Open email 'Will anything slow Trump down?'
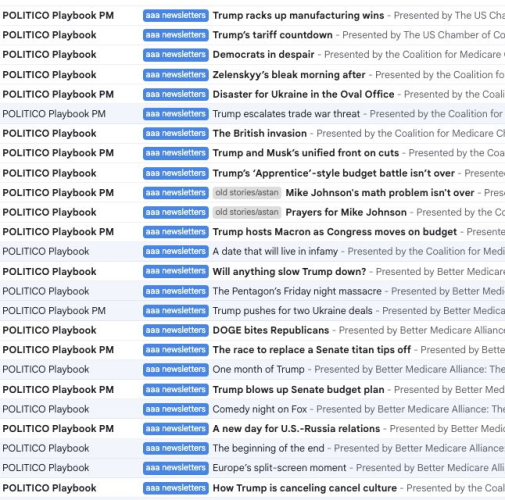The height and width of the screenshot is (500, 505). (289, 272)
